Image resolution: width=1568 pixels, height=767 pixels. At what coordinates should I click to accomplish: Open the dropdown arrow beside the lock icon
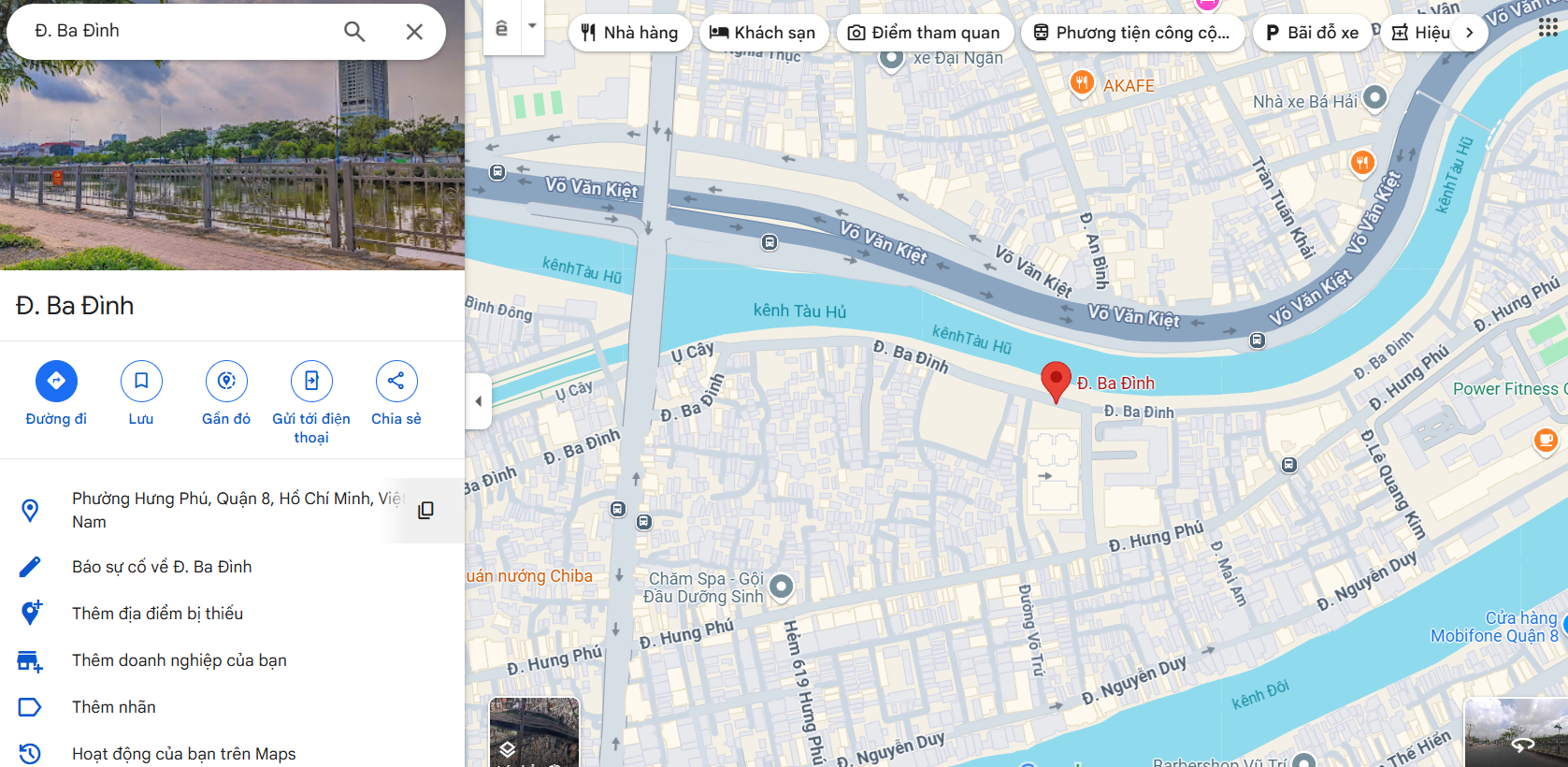[x=532, y=27]
